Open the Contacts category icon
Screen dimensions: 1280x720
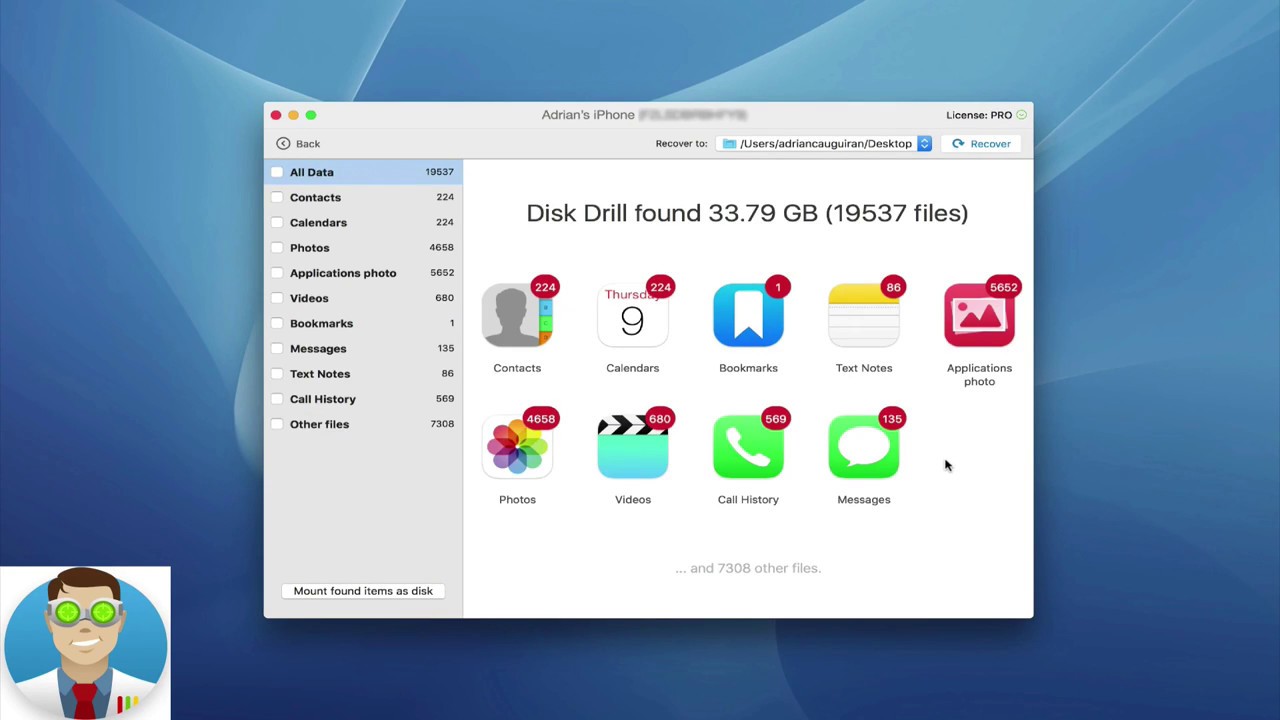click(517, 316)
